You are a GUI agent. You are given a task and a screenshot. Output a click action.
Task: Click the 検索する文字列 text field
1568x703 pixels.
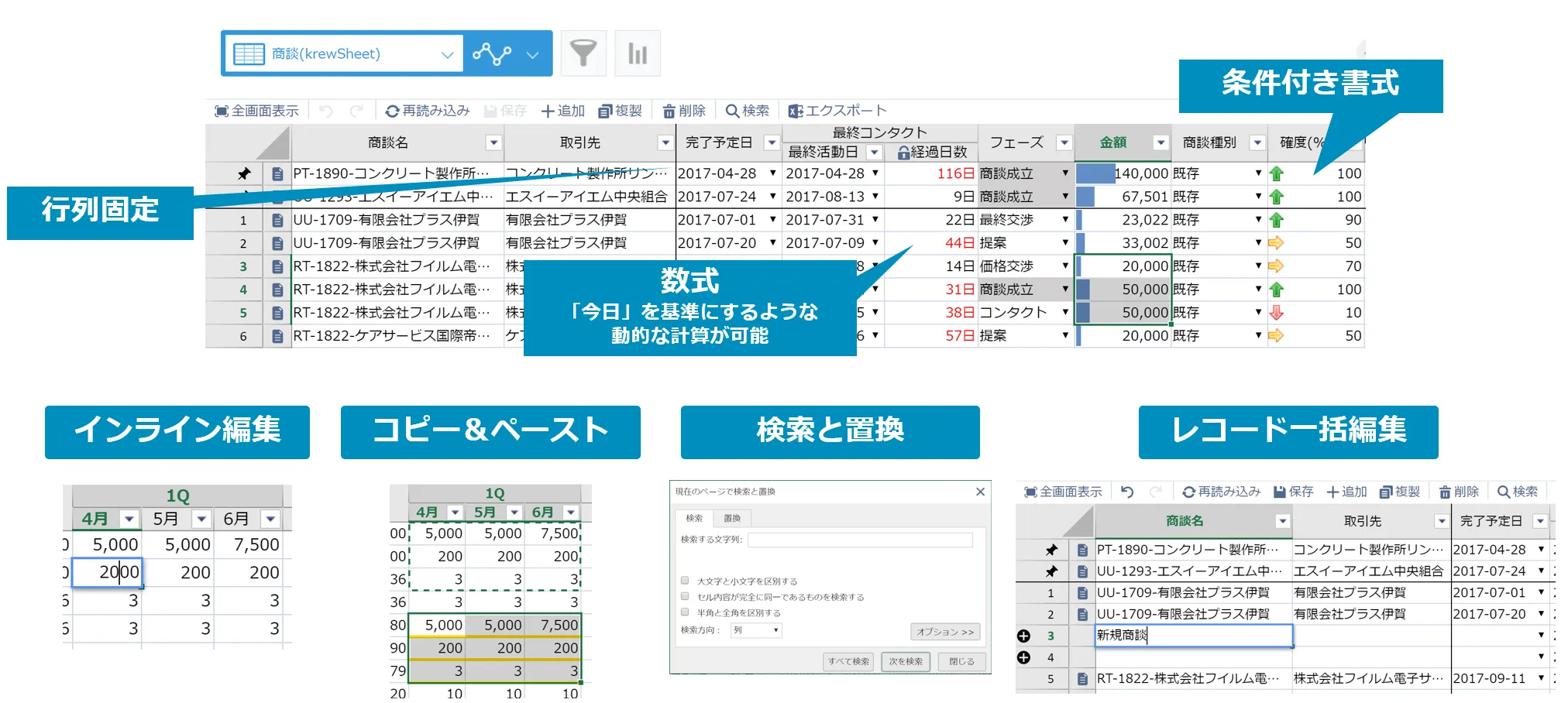click(x=860, y=540)
